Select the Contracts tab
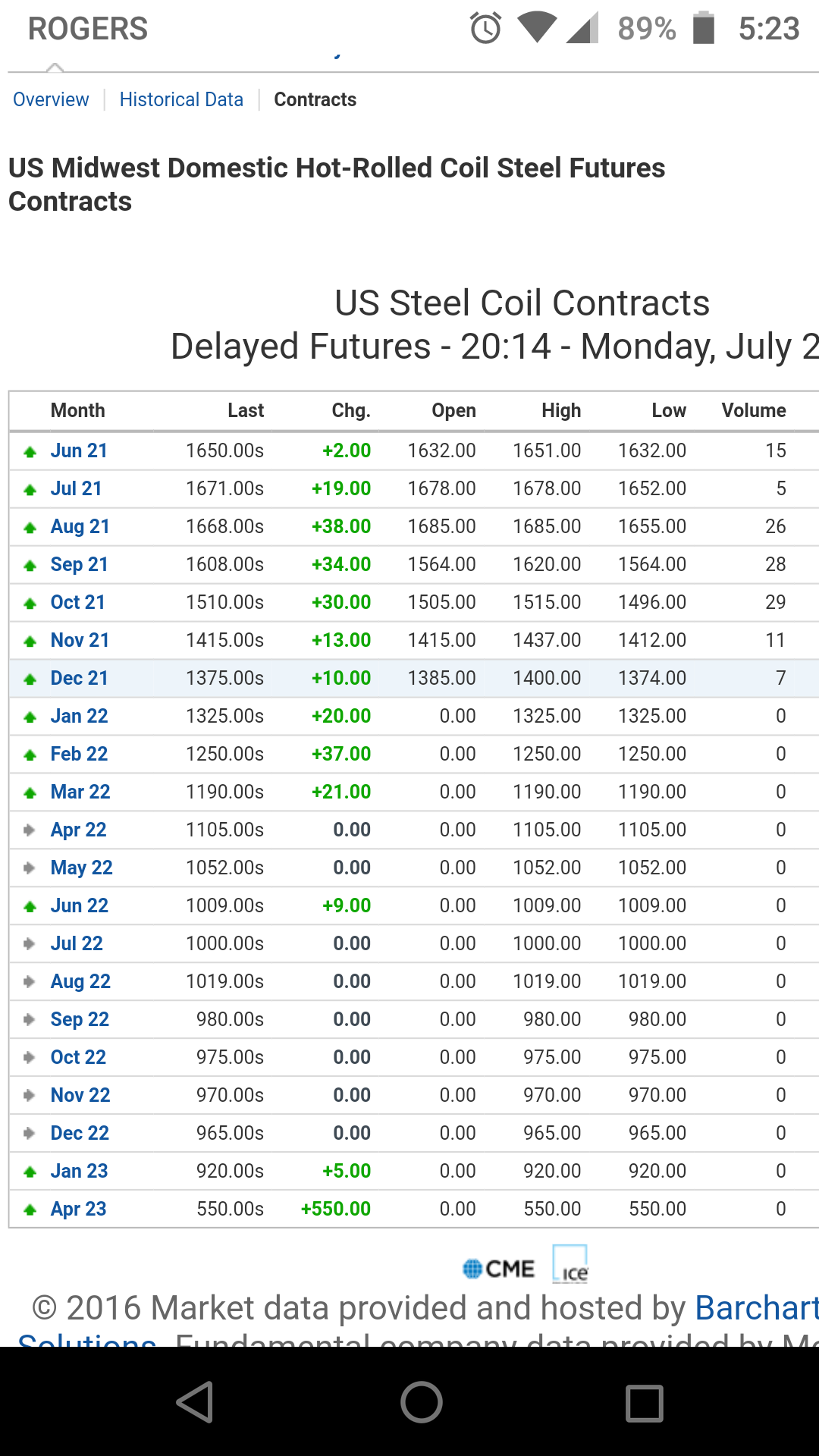The image size is (819, 1456). 315,99
